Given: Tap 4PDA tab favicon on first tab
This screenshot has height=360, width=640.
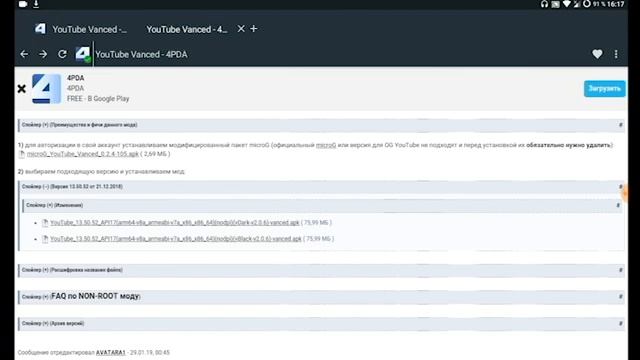Looking at the screenshot, I should click(x=40, y=29).
